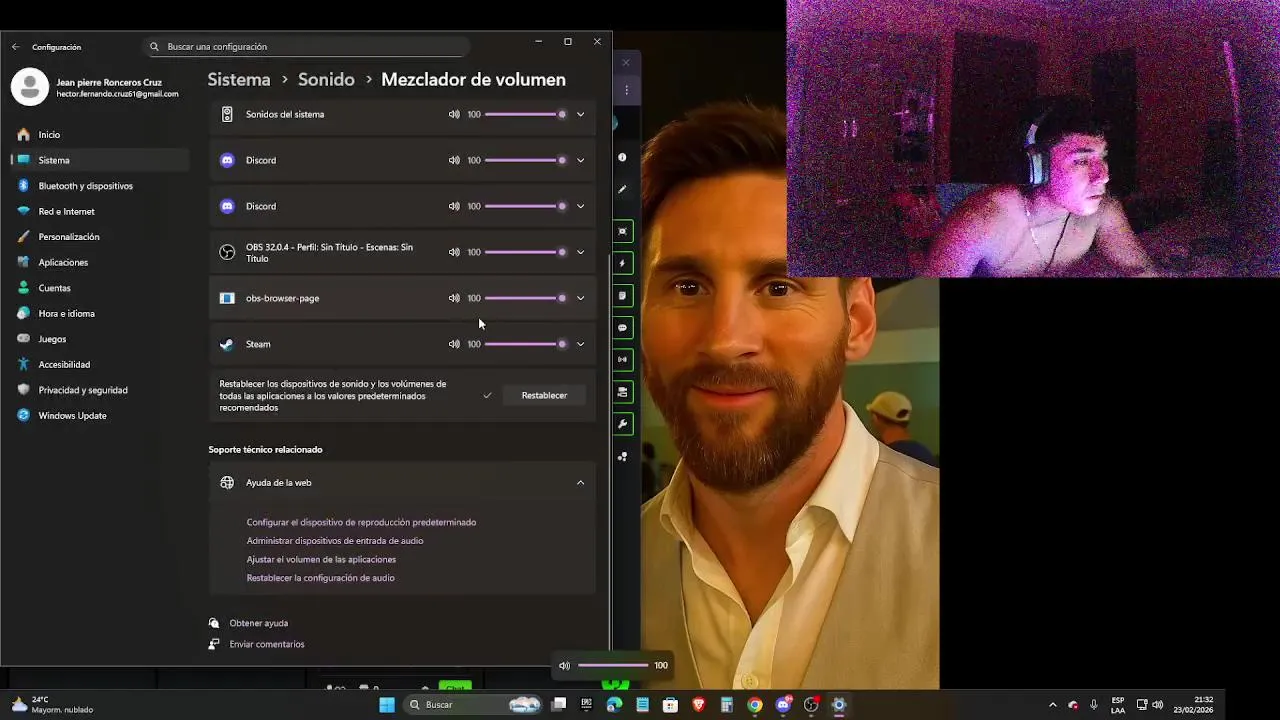Click the Discord icon in first Discord row

(x=227, y=160)
